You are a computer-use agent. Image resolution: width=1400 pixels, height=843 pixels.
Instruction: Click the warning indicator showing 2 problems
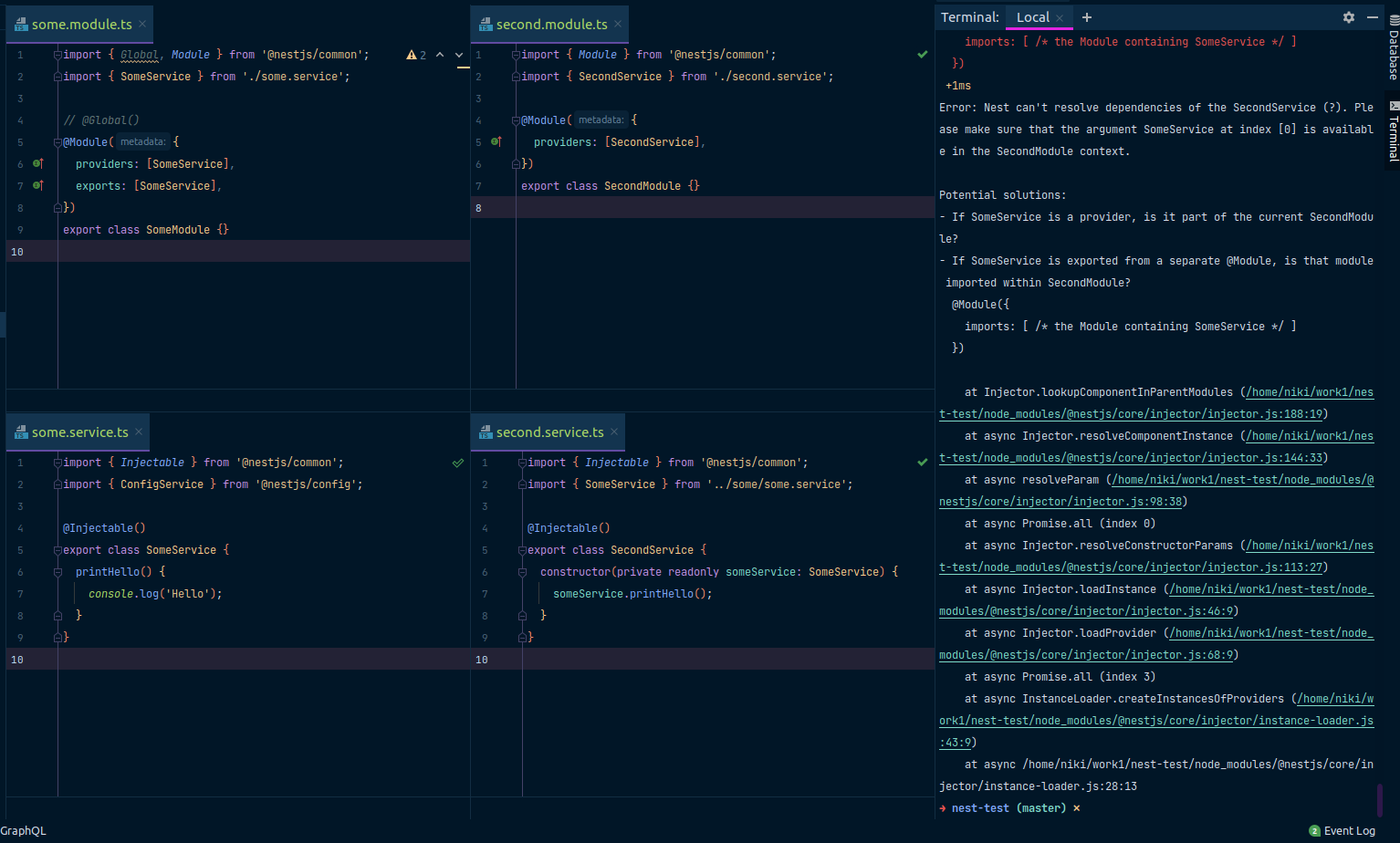416,55
